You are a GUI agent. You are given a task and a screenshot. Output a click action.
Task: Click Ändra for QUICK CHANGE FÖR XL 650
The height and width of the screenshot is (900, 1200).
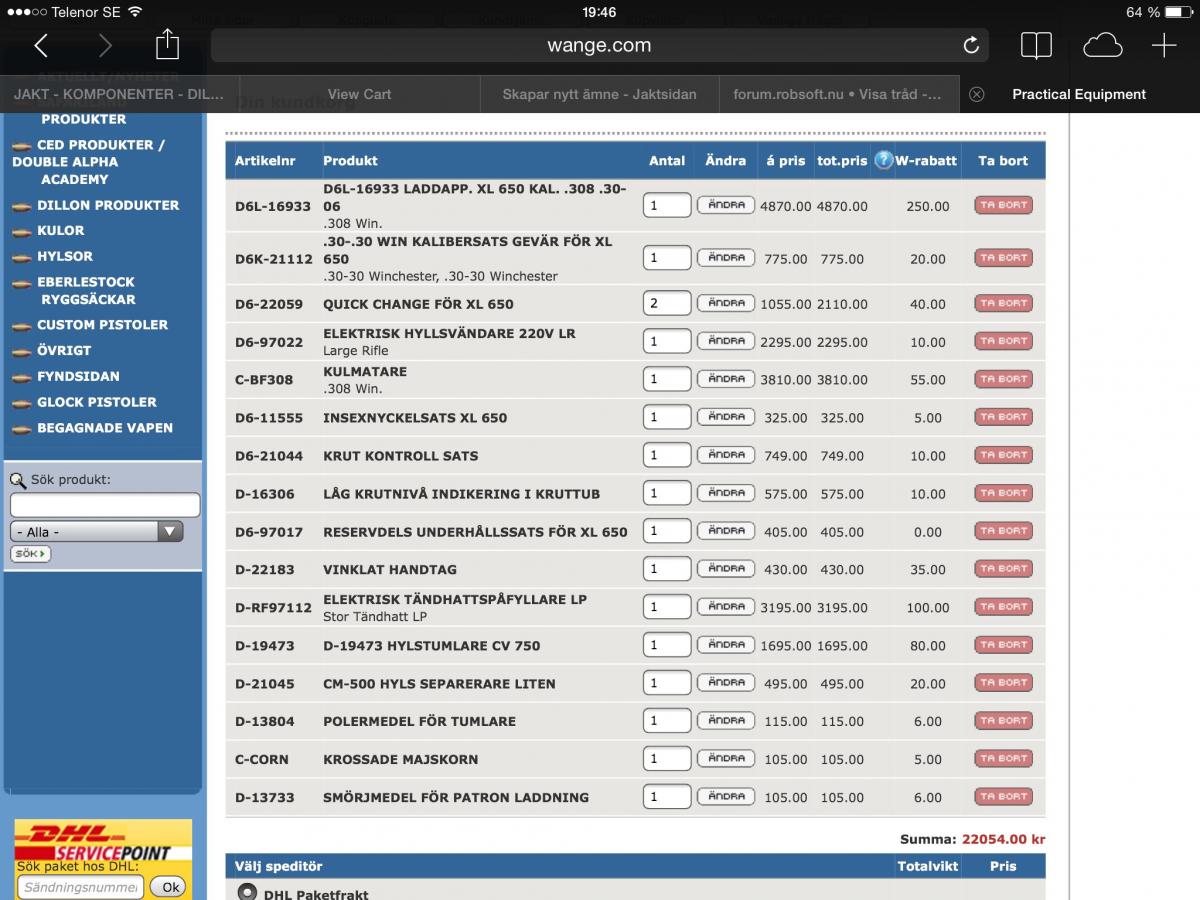726,303
